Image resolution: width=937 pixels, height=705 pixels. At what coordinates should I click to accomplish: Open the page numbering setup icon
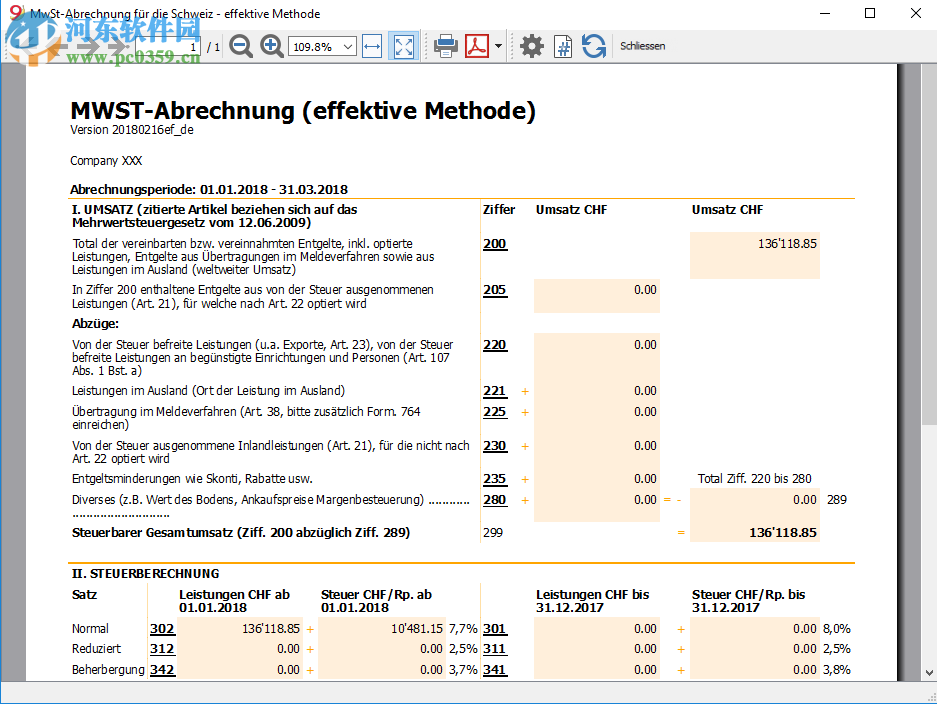pyautogui.click(x=562, y=46)
